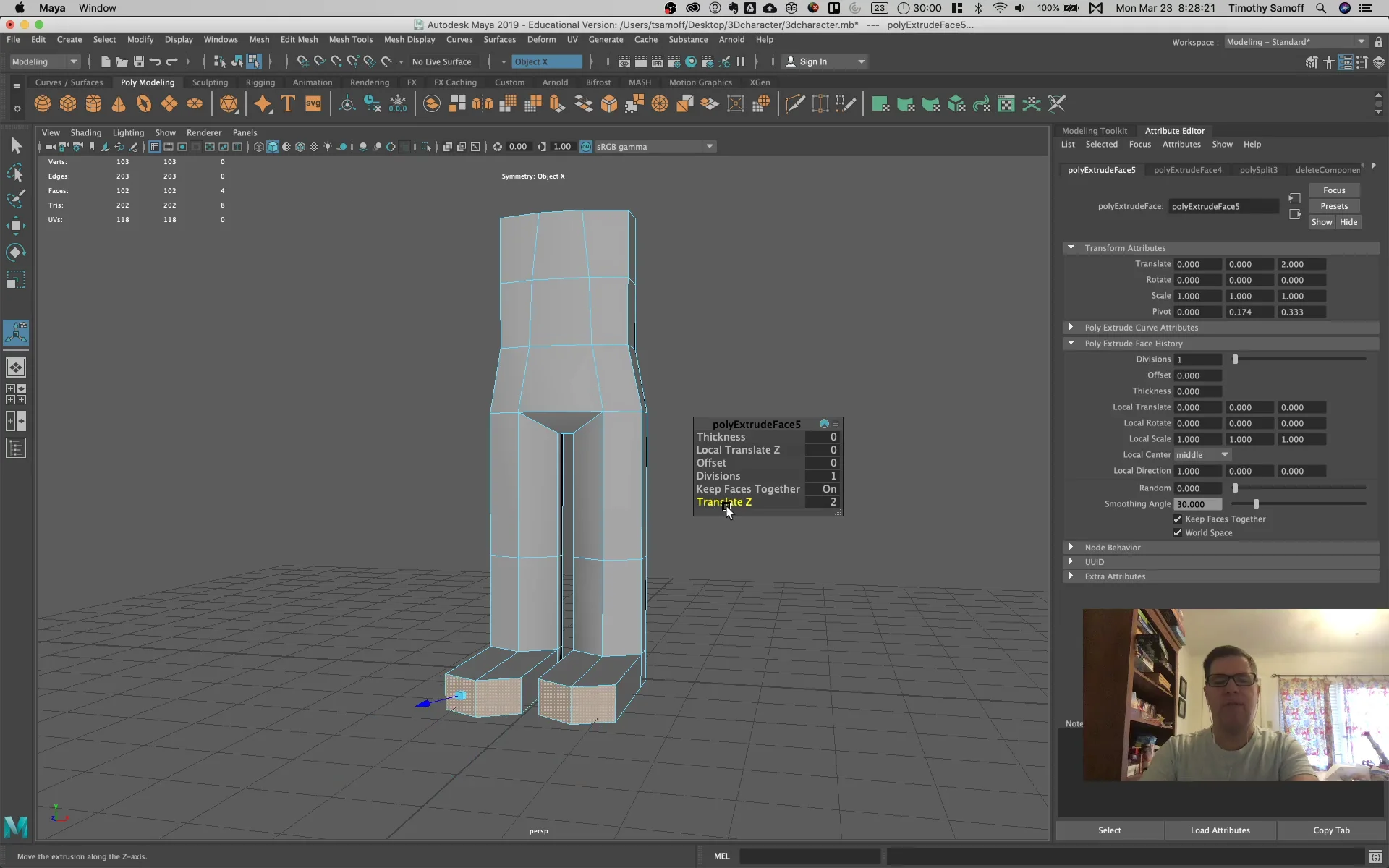Toggle World Space checkbox

coord(1177,533)
